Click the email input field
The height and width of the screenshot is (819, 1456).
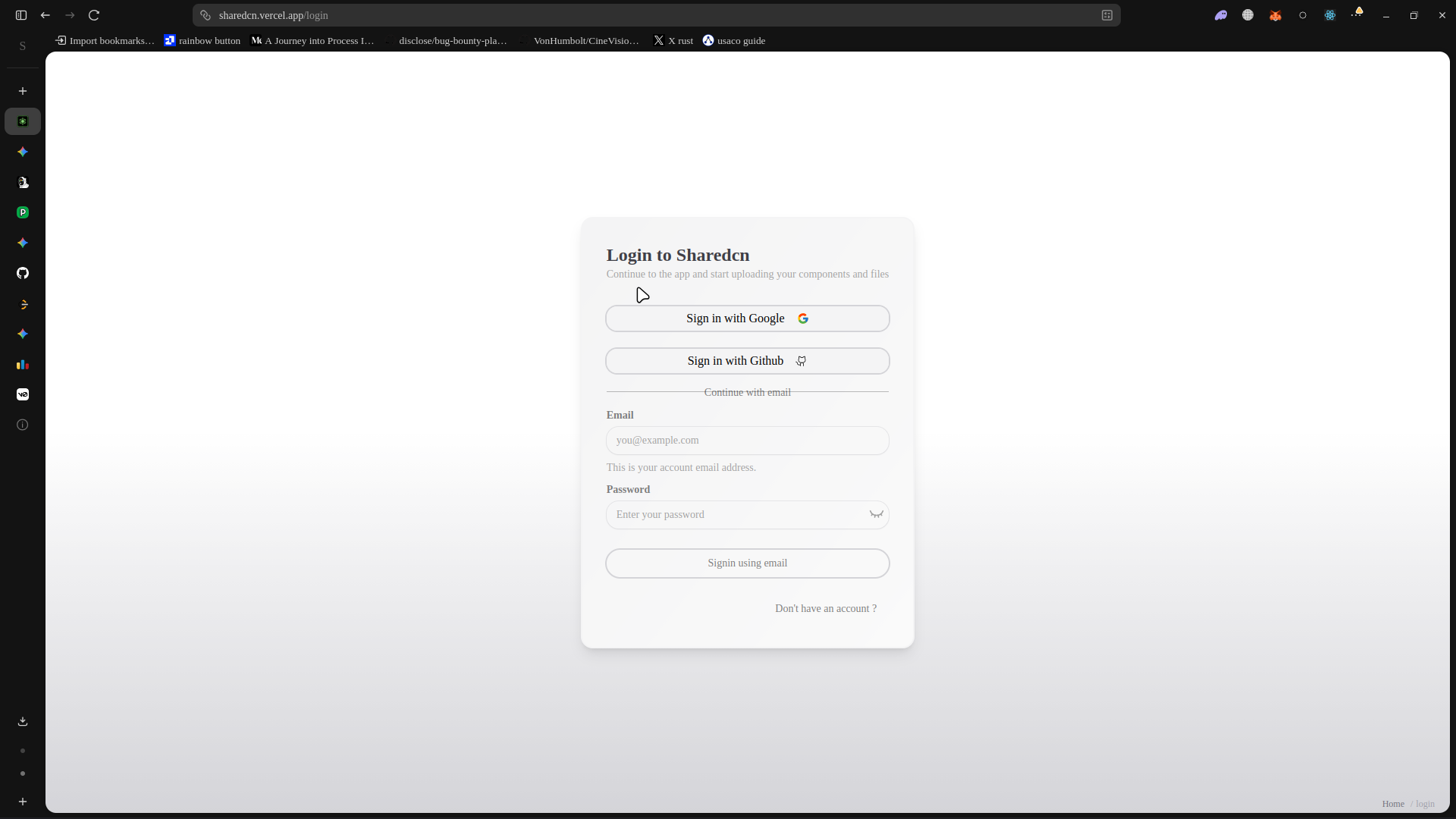click(x=746, y=440)
